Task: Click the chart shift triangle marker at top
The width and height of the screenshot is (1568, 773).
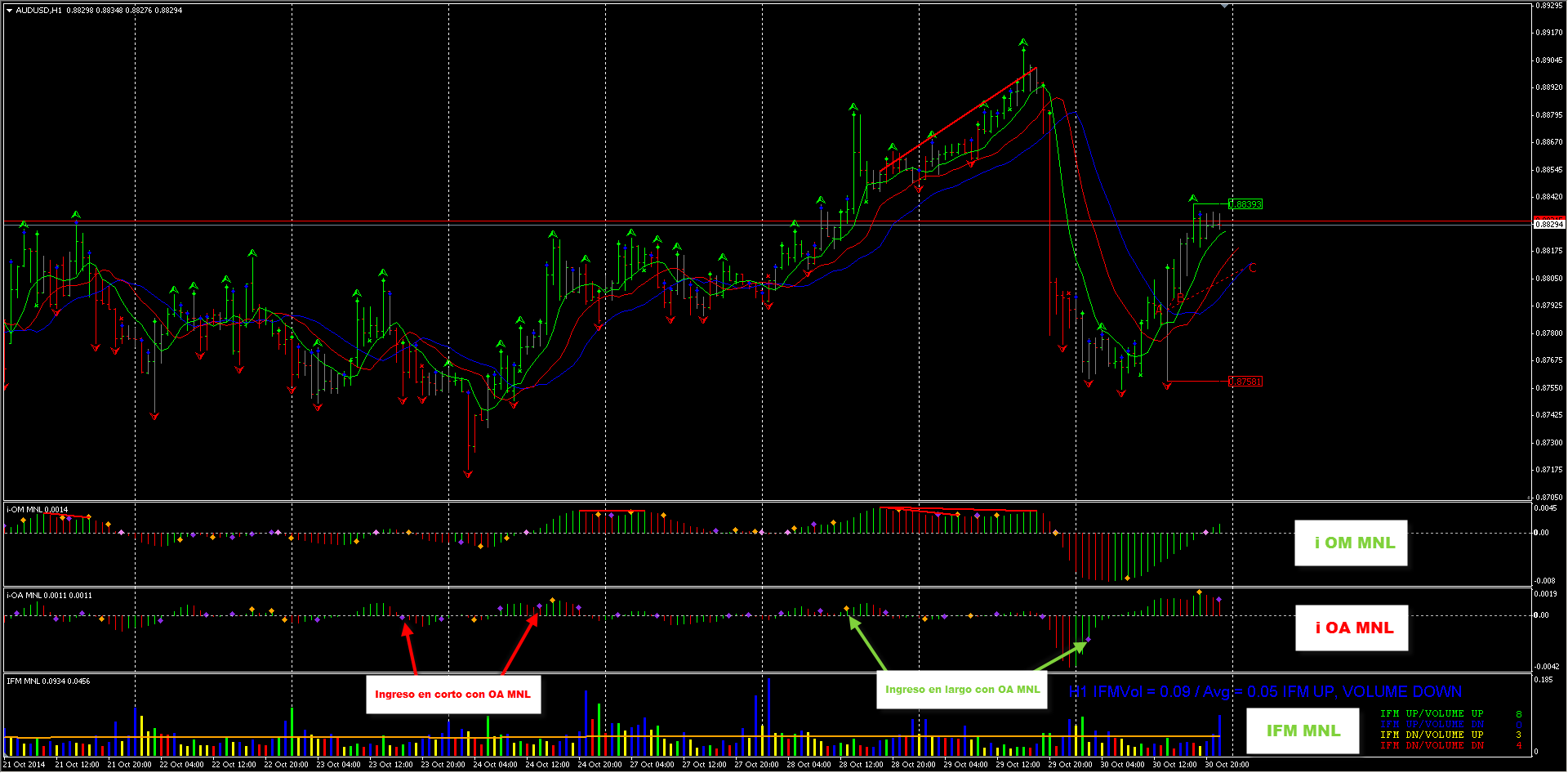Action: (1224, 6)
